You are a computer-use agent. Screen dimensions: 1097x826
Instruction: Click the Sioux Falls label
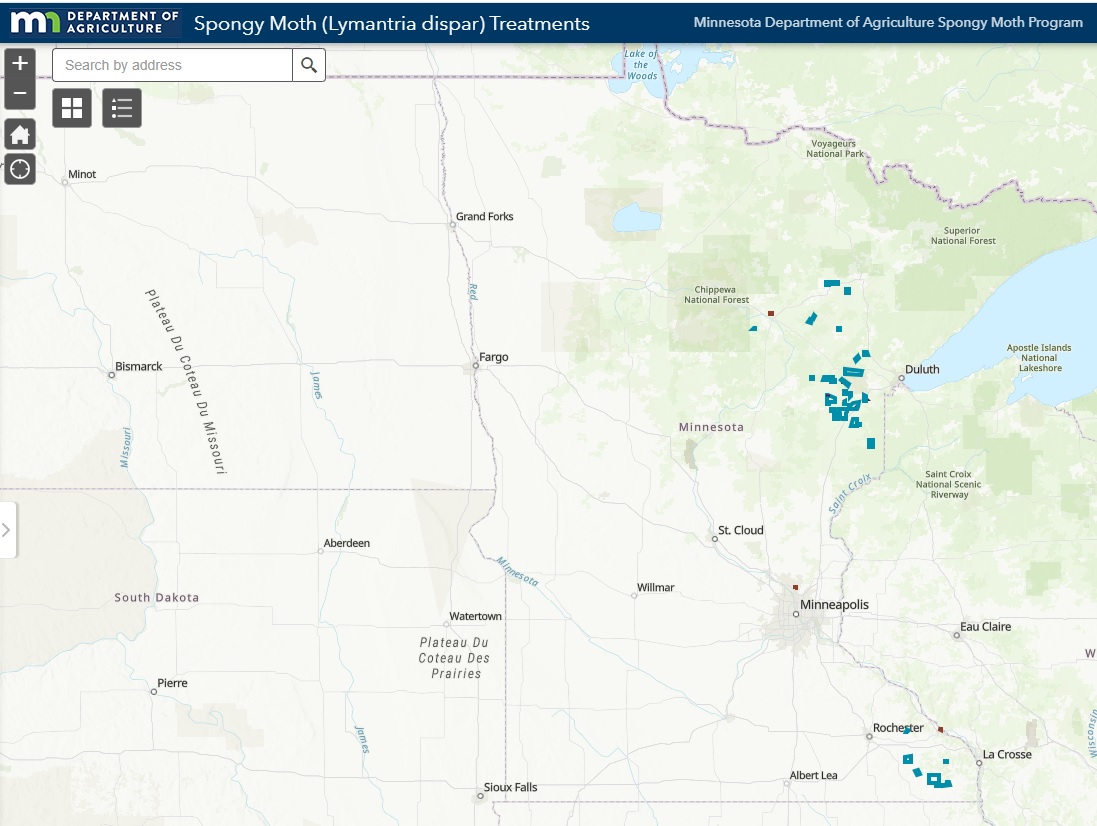coord(510,787)
